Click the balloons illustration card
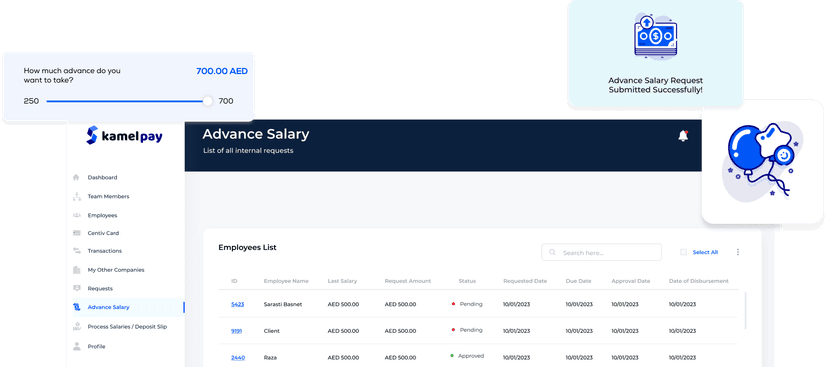Screen dimensions: 828x367 click(x=763, y=161)
